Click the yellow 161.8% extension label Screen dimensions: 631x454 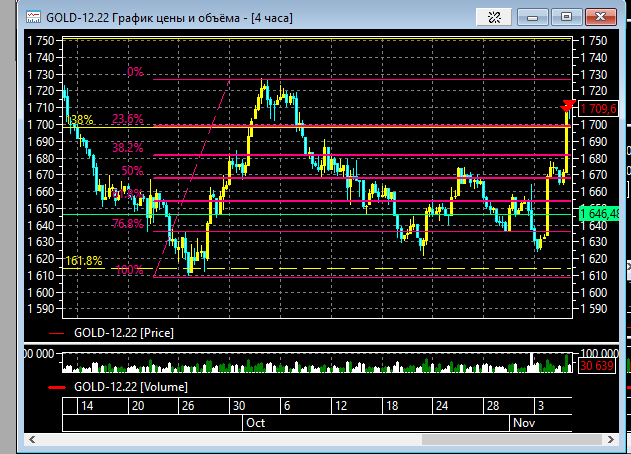pyautogui.click(x=84, y=261)
